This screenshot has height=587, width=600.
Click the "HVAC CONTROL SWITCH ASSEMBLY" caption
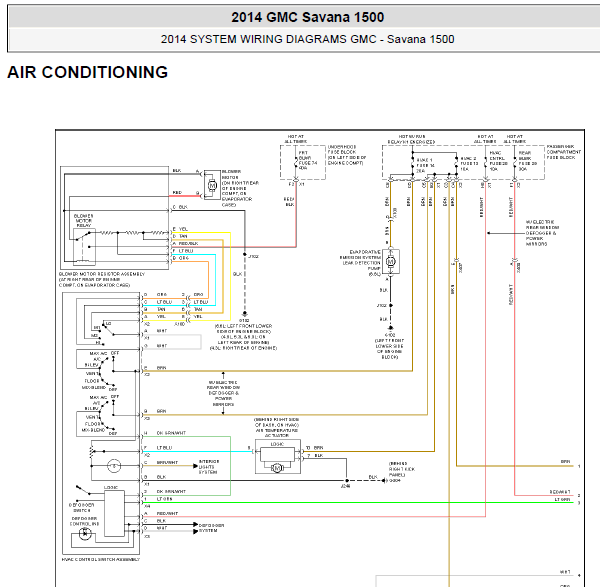(x=101, y=559)
